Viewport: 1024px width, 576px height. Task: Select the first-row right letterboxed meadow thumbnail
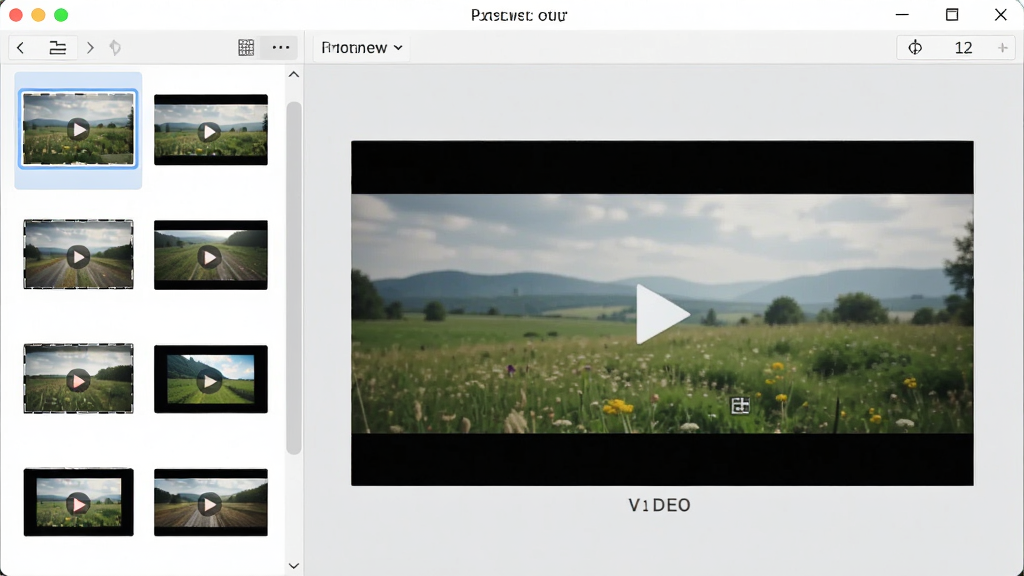(211, 130)
